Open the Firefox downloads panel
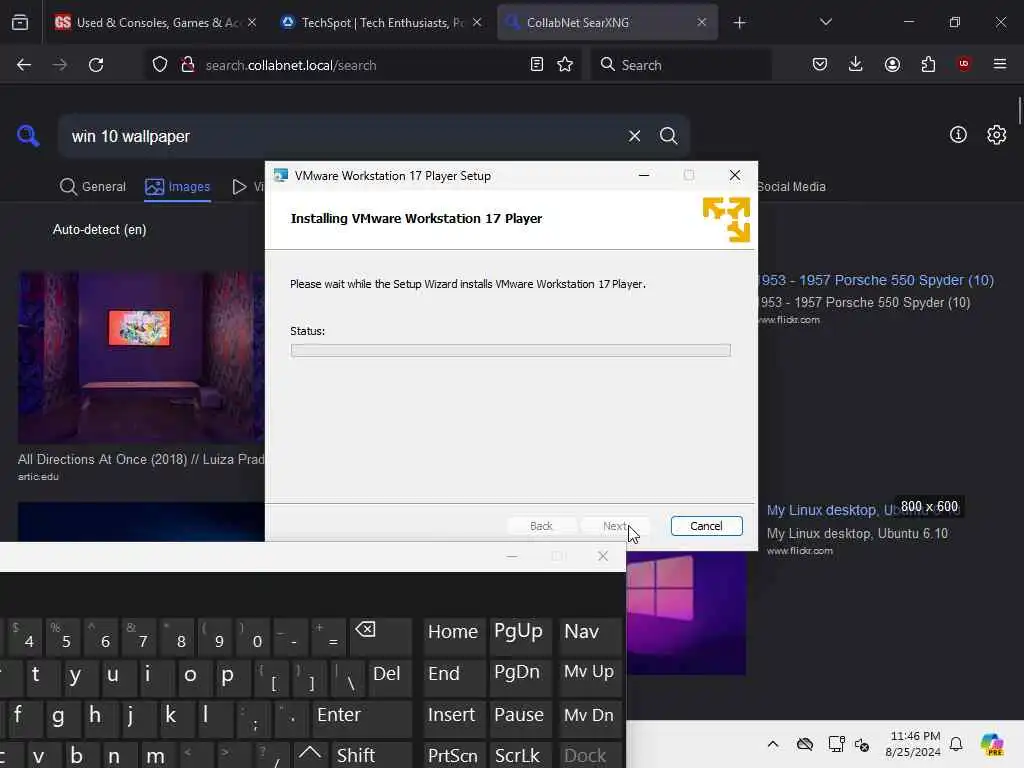Image resolution: width=1024 pixels, height=768 pixels. pyautogui.click(x=856, y=65)
